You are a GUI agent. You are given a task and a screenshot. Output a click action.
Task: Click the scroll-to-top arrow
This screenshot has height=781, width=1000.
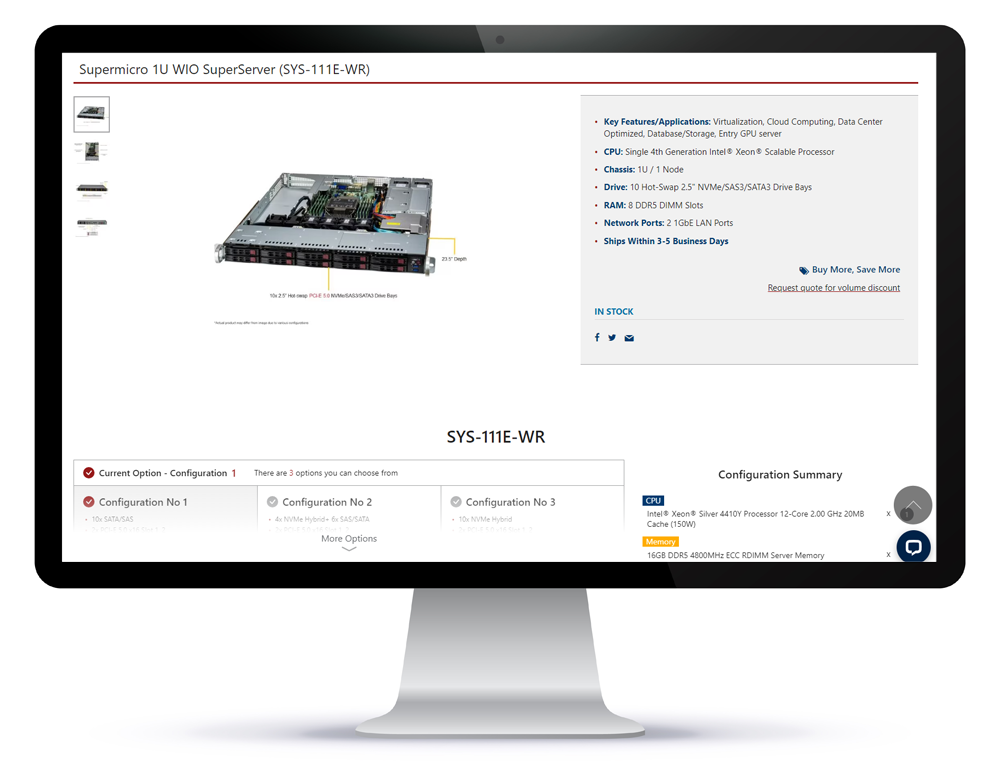click(911, 505)
